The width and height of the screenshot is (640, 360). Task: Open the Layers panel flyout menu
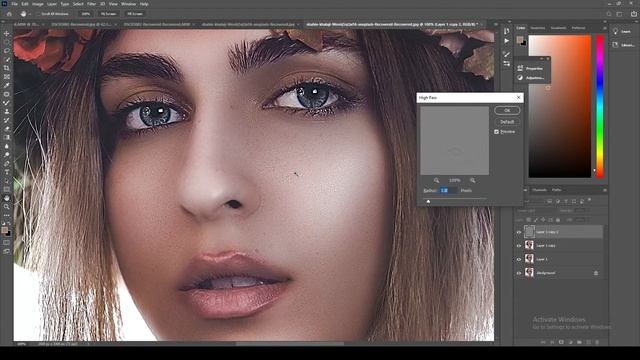tap(604, 190)
